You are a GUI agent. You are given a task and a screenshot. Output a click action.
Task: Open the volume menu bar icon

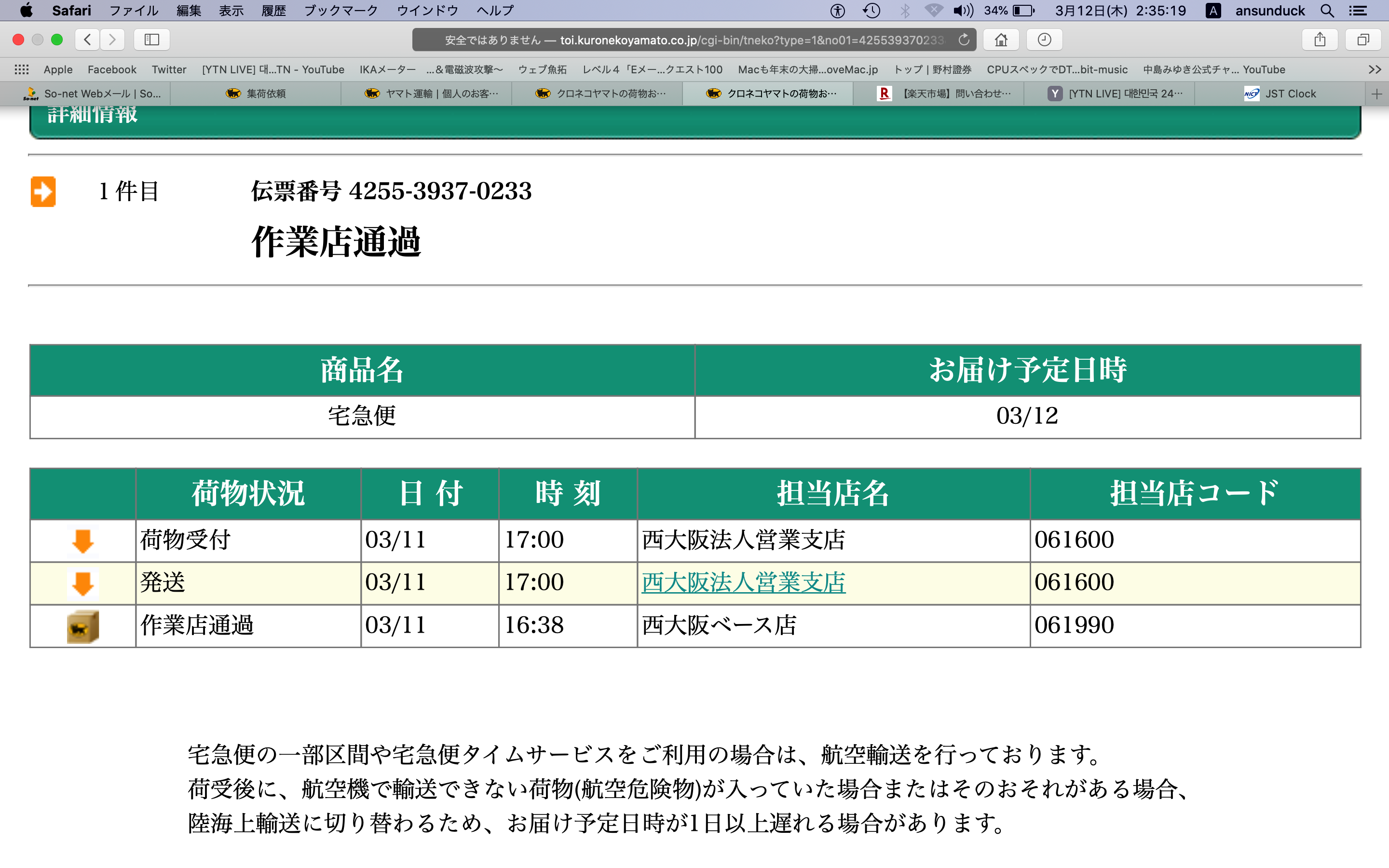(x=964, y=10)
